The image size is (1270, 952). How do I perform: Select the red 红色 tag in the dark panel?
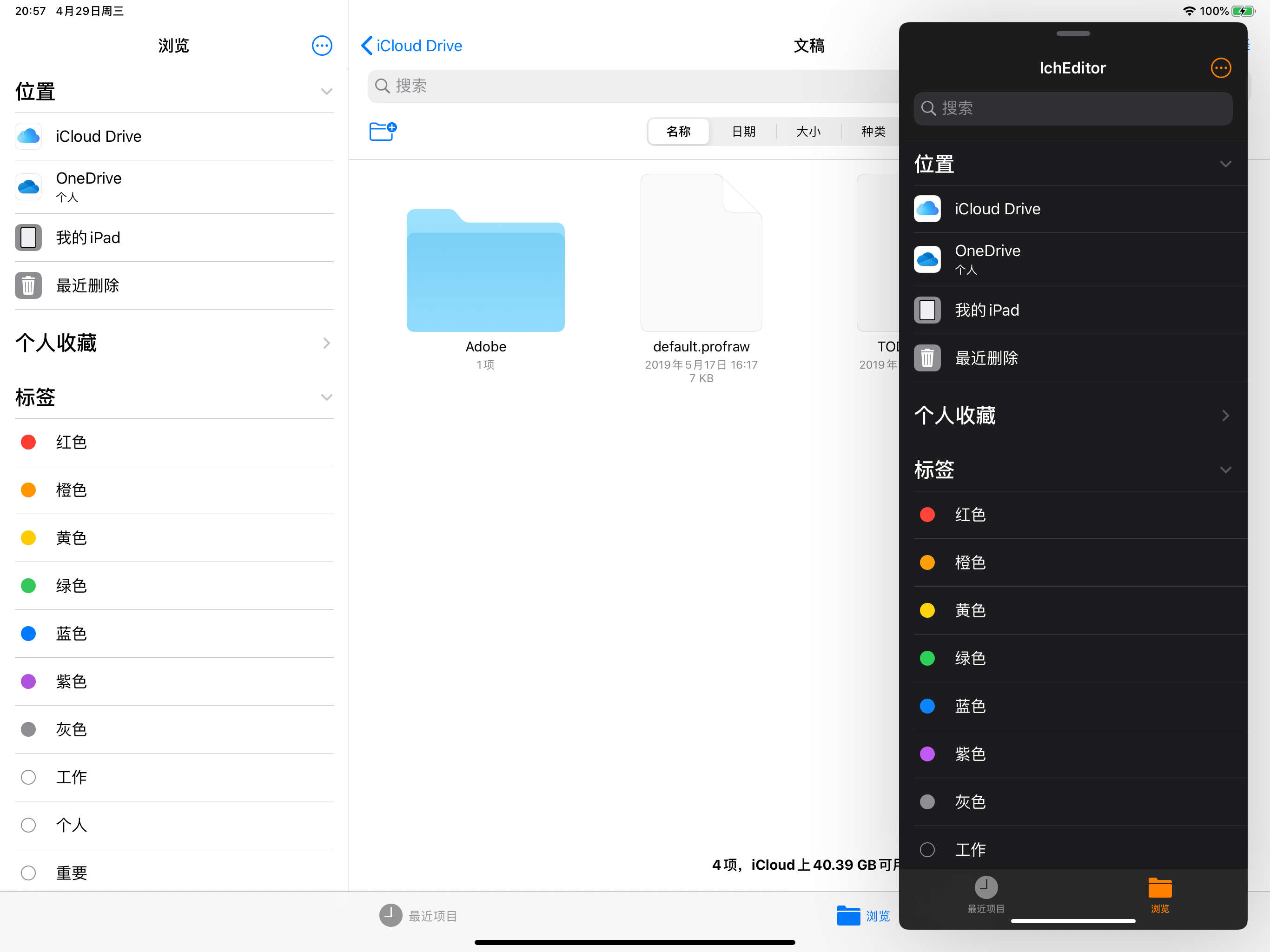point(926,515)
